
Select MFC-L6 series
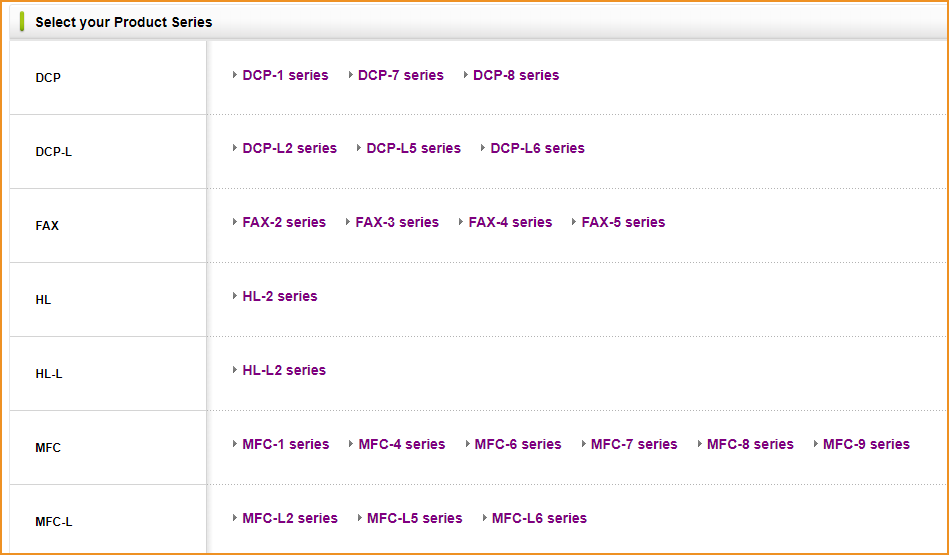click(539, 518)
